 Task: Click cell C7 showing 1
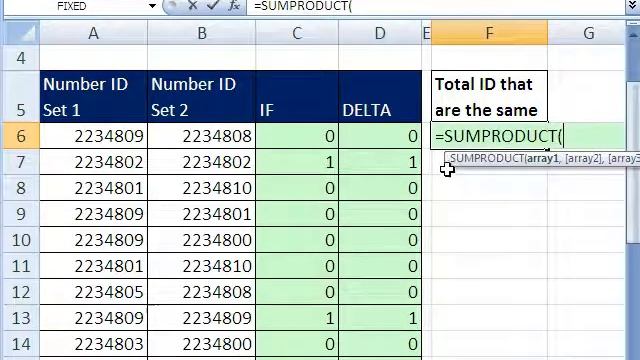pyautogui.click(x=297, y=162)
